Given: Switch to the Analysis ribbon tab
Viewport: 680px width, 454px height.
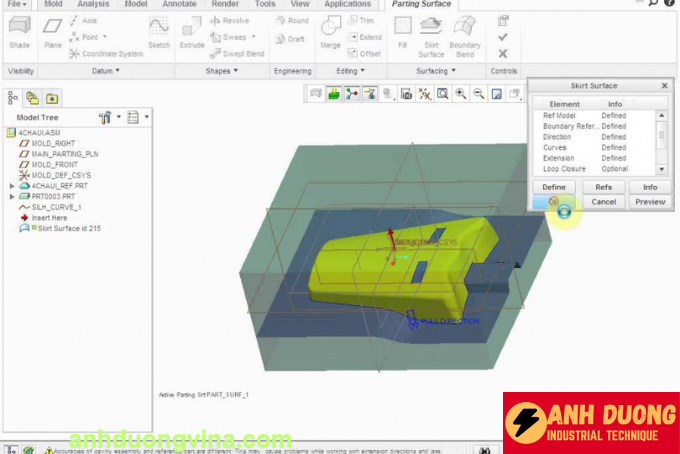Looking at the screenshot, I should (92, 4).
